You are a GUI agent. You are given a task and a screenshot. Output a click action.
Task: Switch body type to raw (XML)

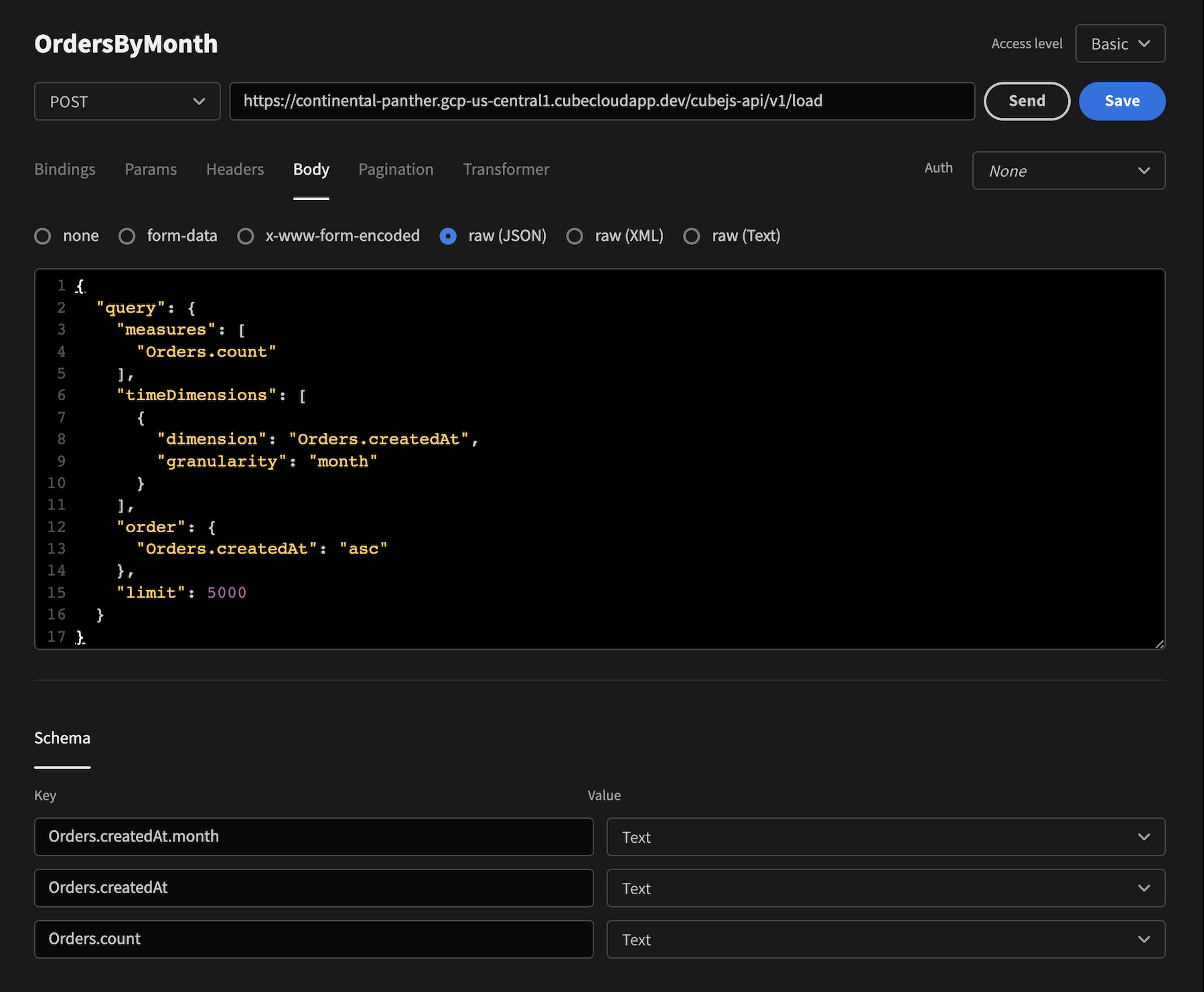(575, 236)
